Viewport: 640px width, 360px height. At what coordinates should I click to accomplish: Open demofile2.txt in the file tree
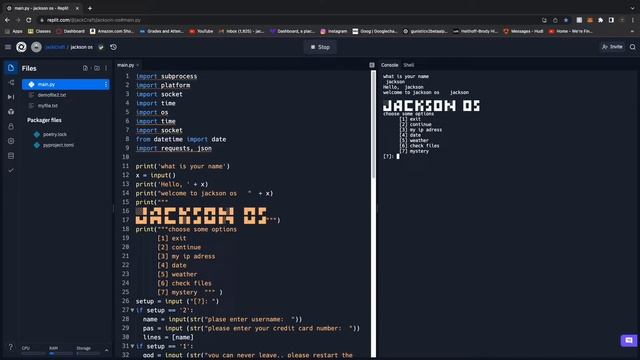click(51, 95)
